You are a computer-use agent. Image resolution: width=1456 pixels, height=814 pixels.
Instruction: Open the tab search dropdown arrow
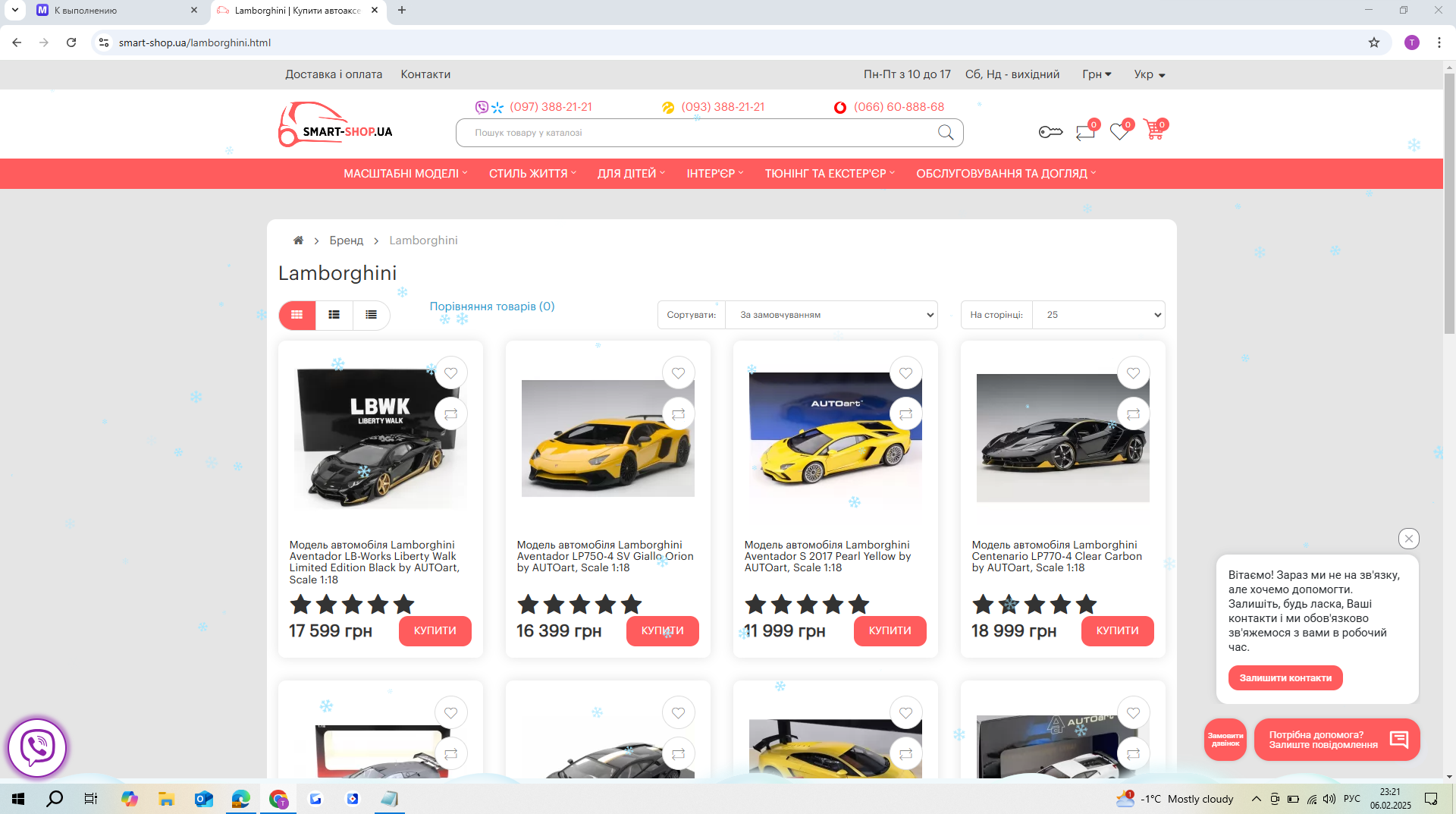click(14, 11)
